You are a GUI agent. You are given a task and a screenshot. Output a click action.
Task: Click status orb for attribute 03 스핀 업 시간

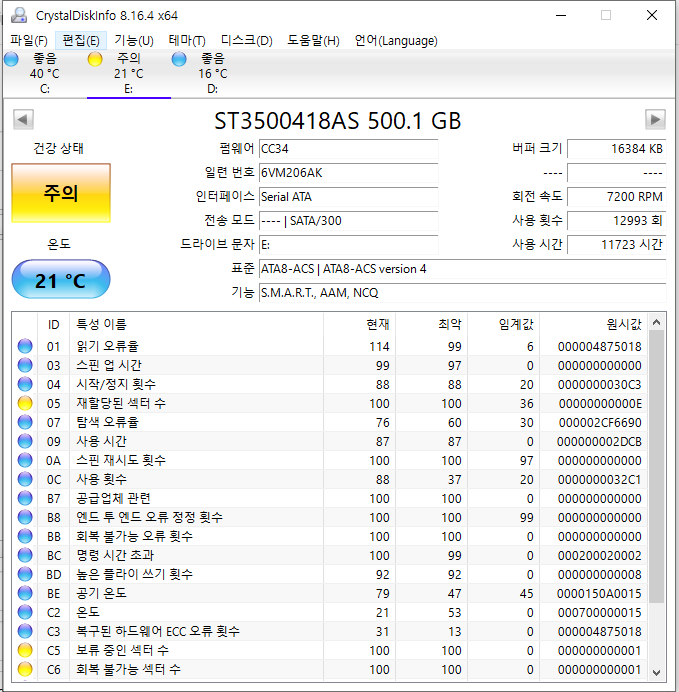tap(25, 365)
